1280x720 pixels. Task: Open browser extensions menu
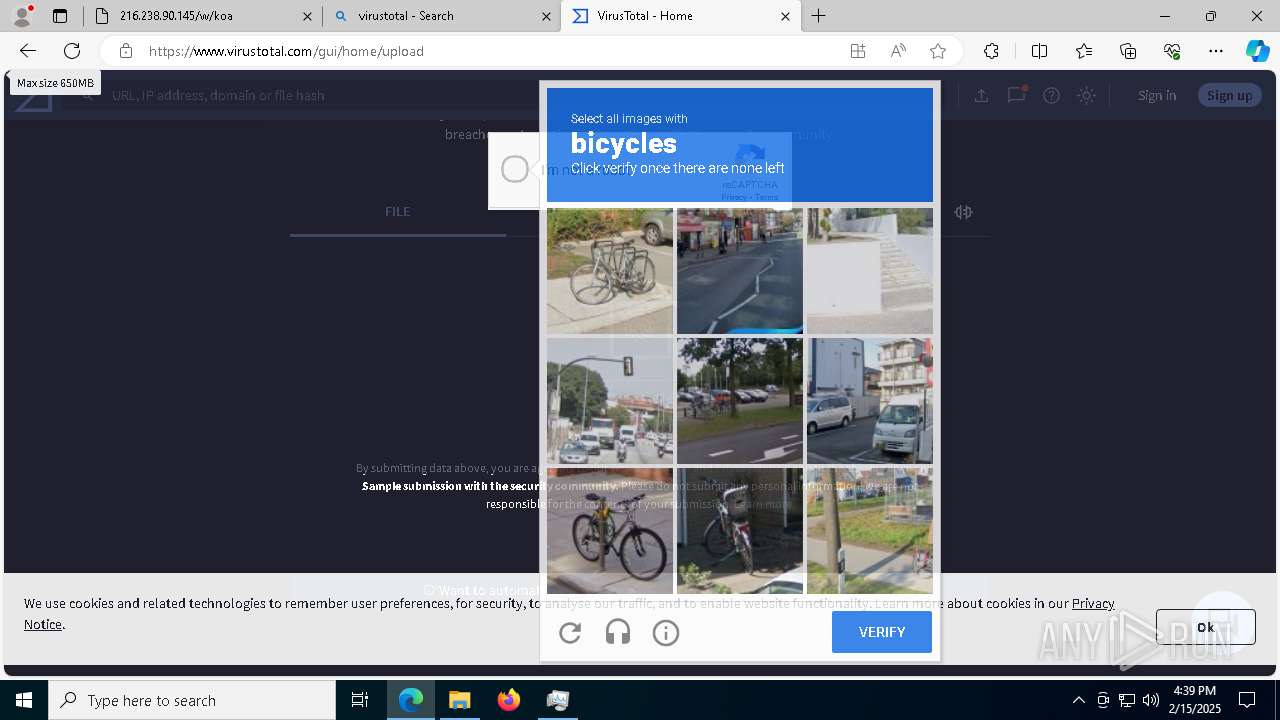pyautogui.click(x=991, y=51)
